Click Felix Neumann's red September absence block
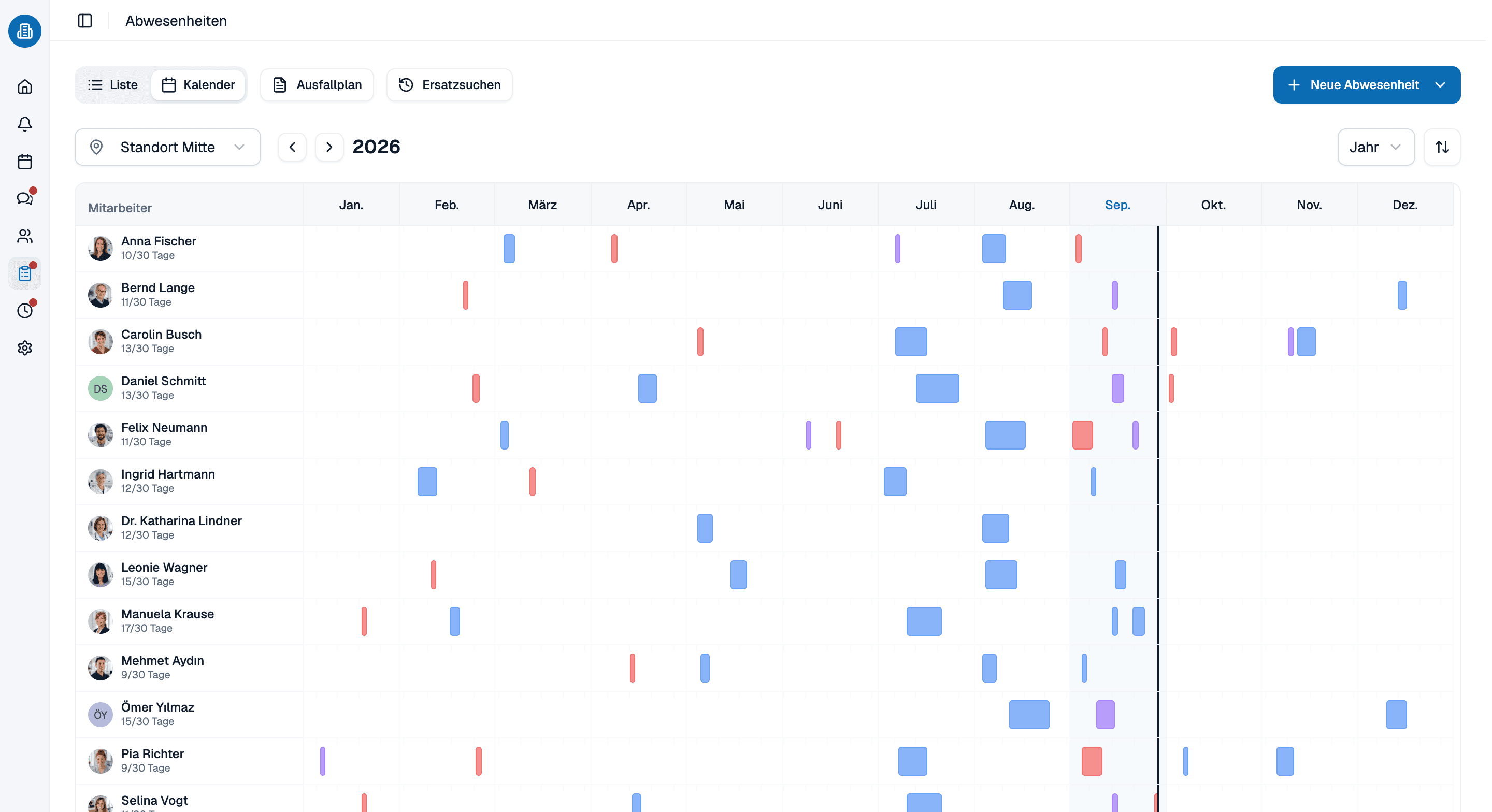 pyautogui.click(x=1083, y=435)
